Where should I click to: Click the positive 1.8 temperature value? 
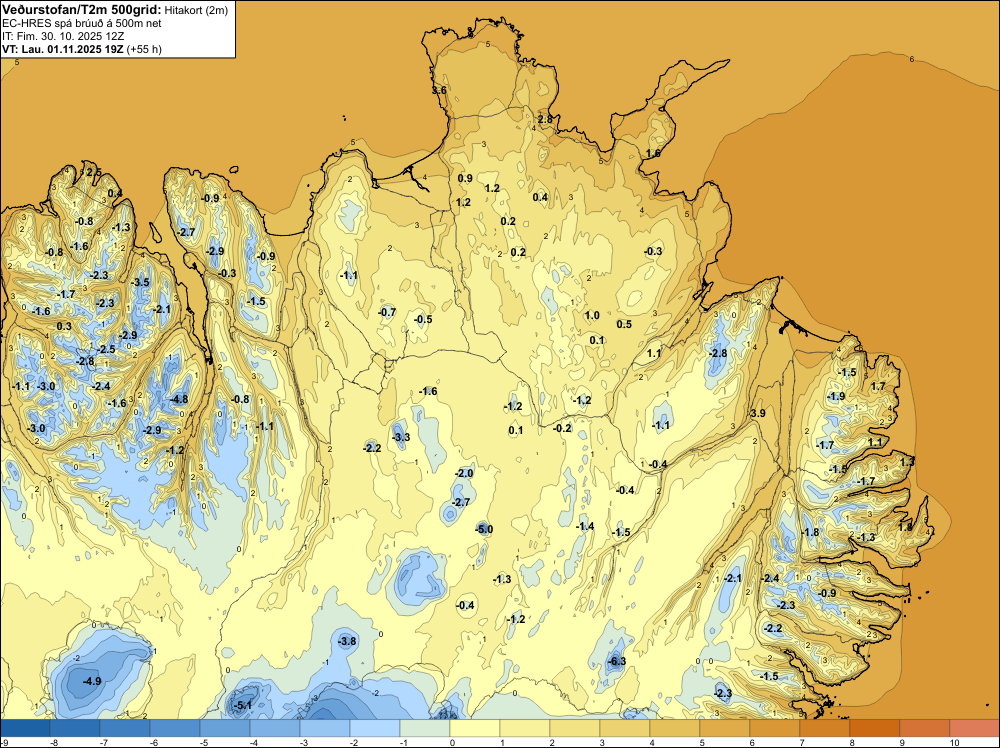pos(906,527)
